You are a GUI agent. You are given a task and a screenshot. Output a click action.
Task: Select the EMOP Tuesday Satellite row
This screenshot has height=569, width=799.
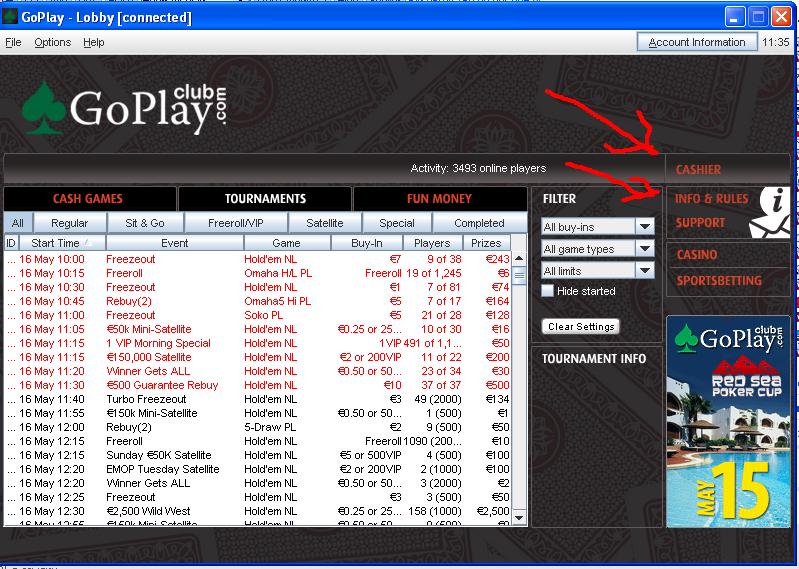pos(257,469)
